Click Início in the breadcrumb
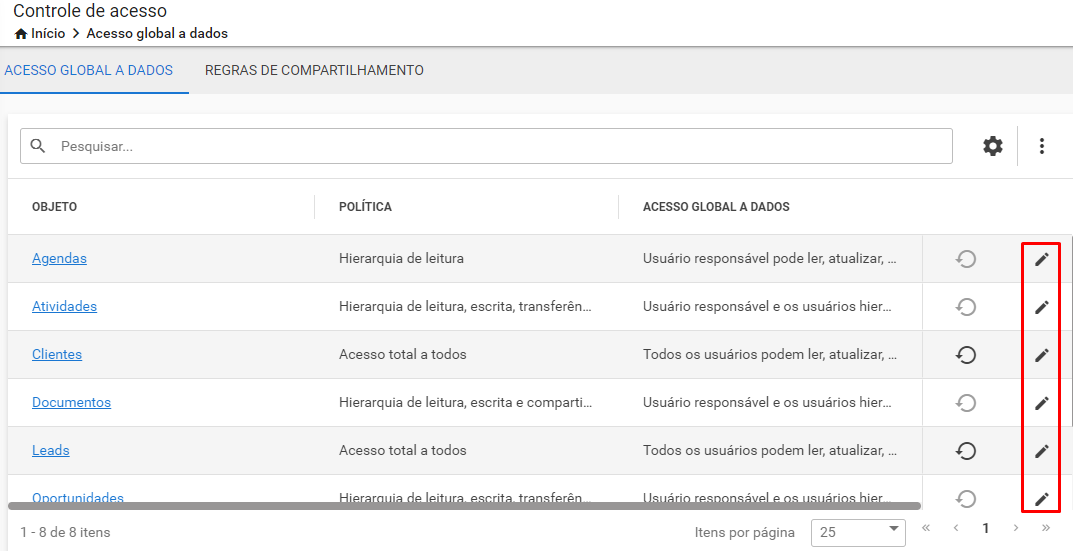 pos(48,34)
